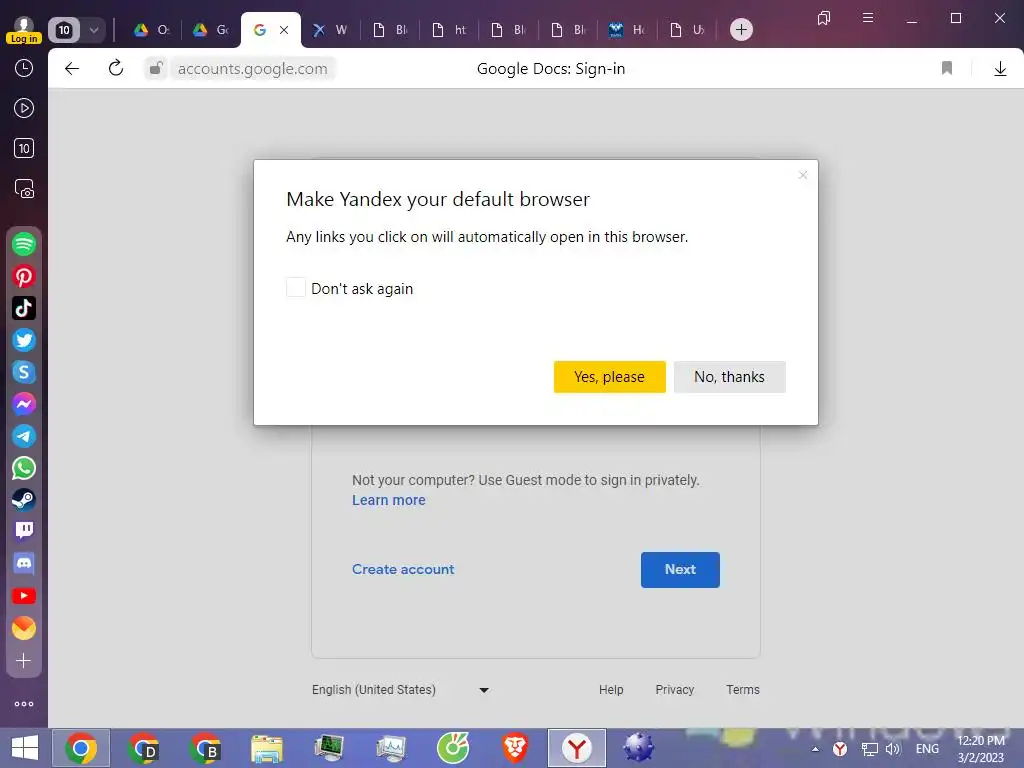Viewport: 1024px width, 768px height.
Task: Go back to the previous page
Action: click(72, 69)
